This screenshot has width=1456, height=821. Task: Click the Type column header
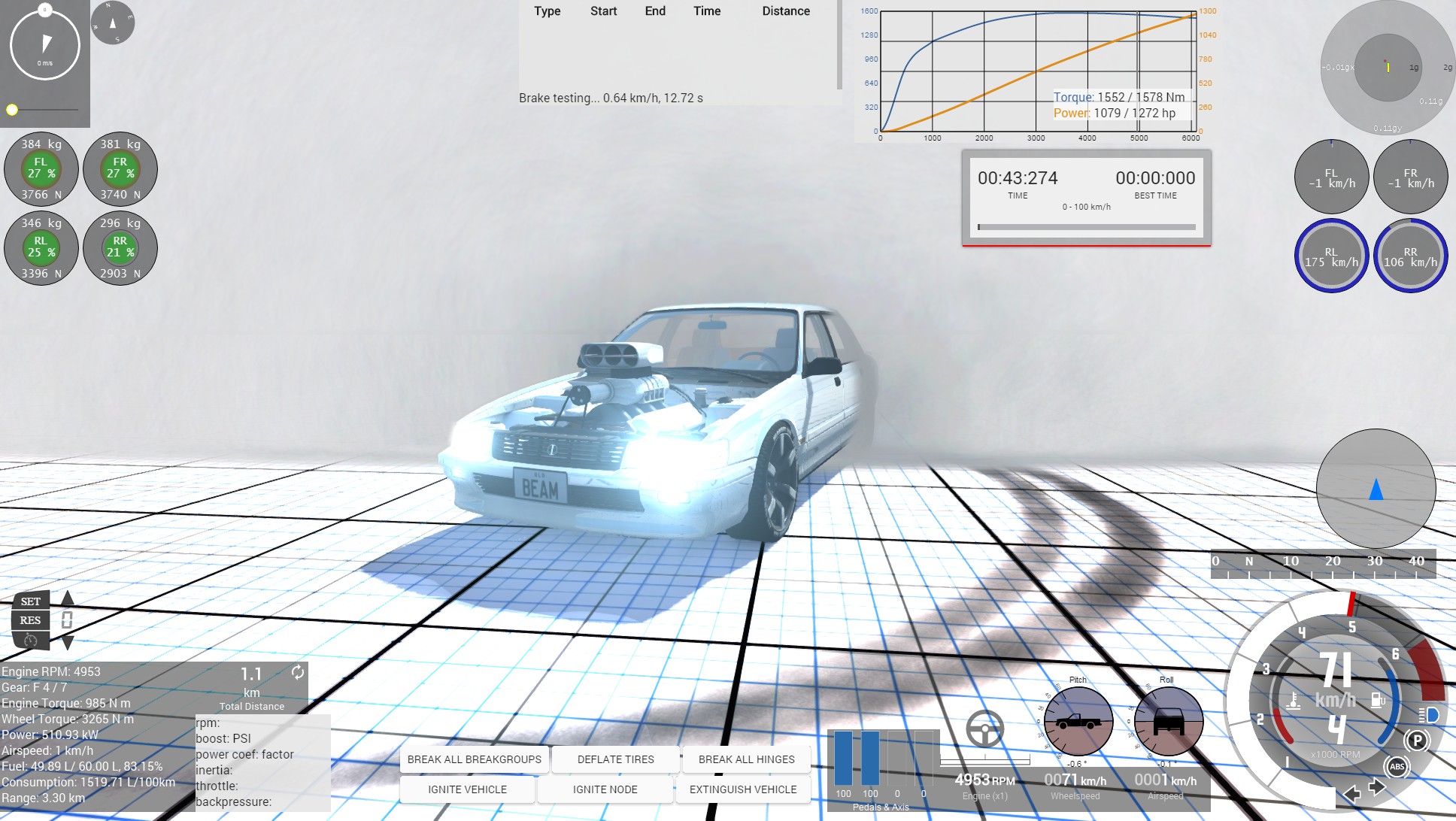click(x=547, y=11)
